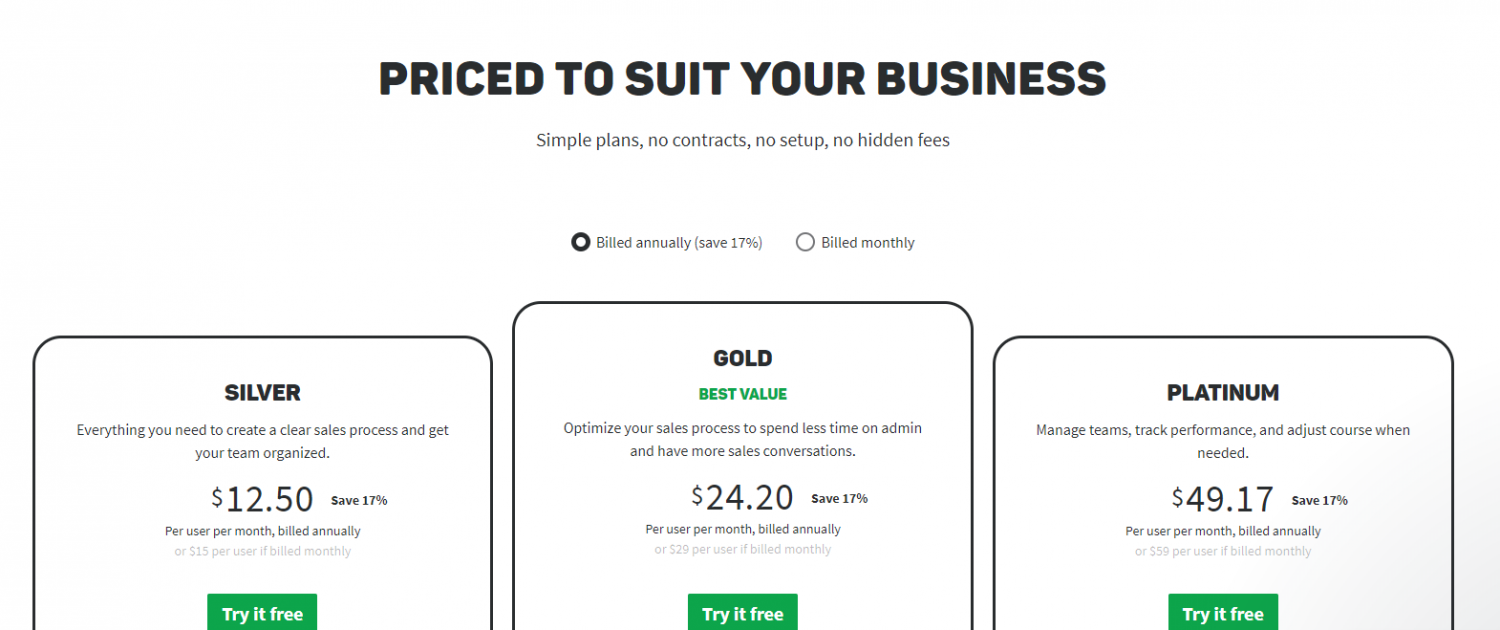Click the 'Billed annually (save 17%)' label
The image size is (1500, 630).
tap(679, 242)
